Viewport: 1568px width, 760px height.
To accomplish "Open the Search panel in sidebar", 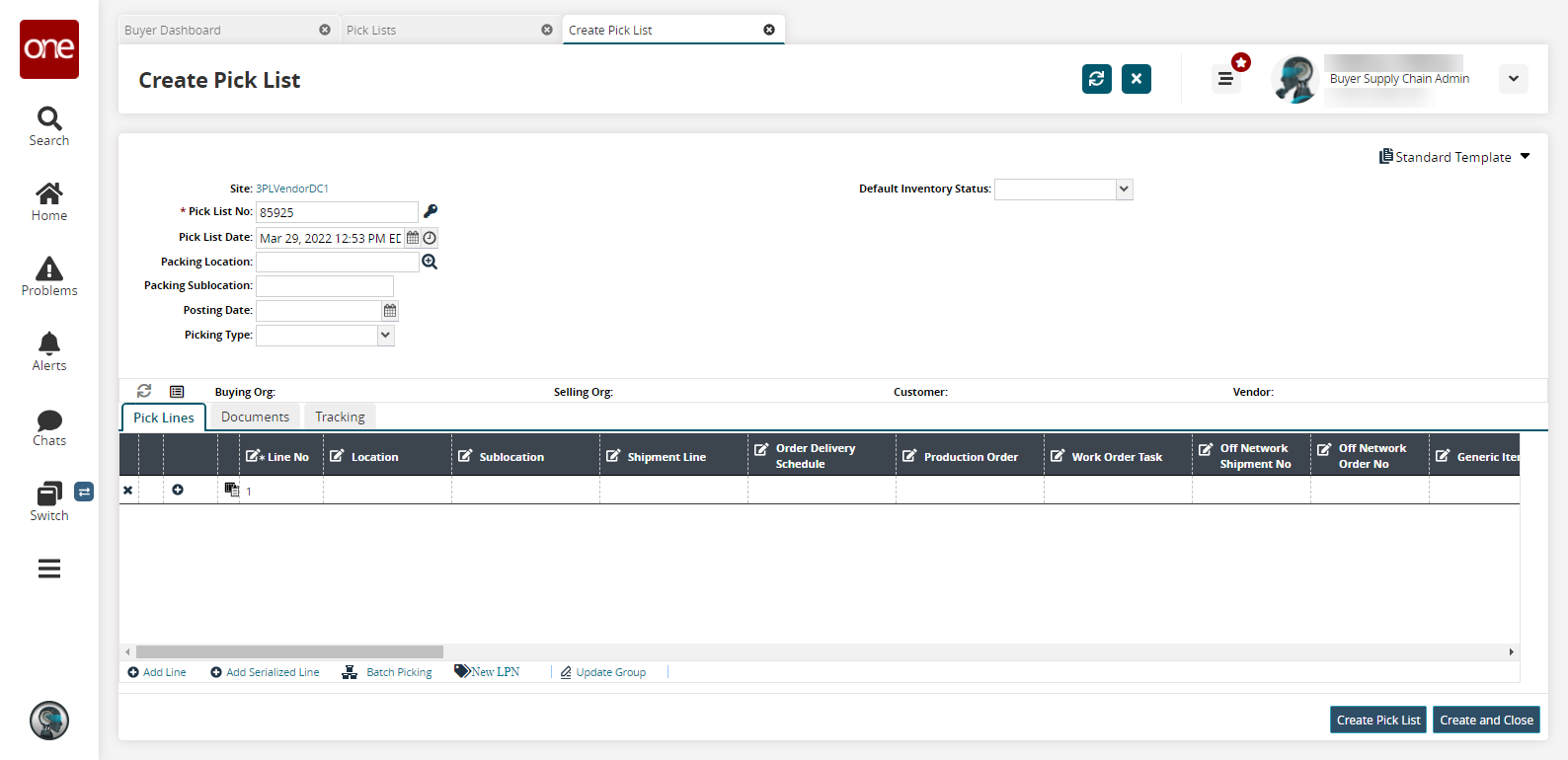I will [49, 127].
